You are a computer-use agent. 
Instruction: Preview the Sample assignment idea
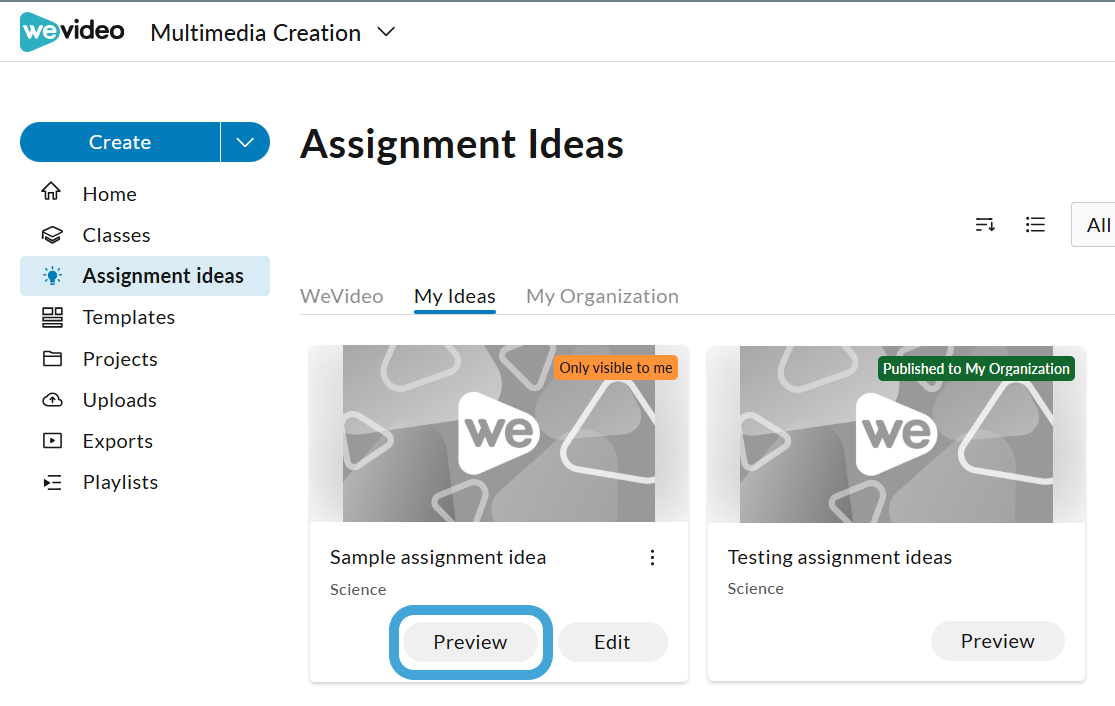point(470,642)
